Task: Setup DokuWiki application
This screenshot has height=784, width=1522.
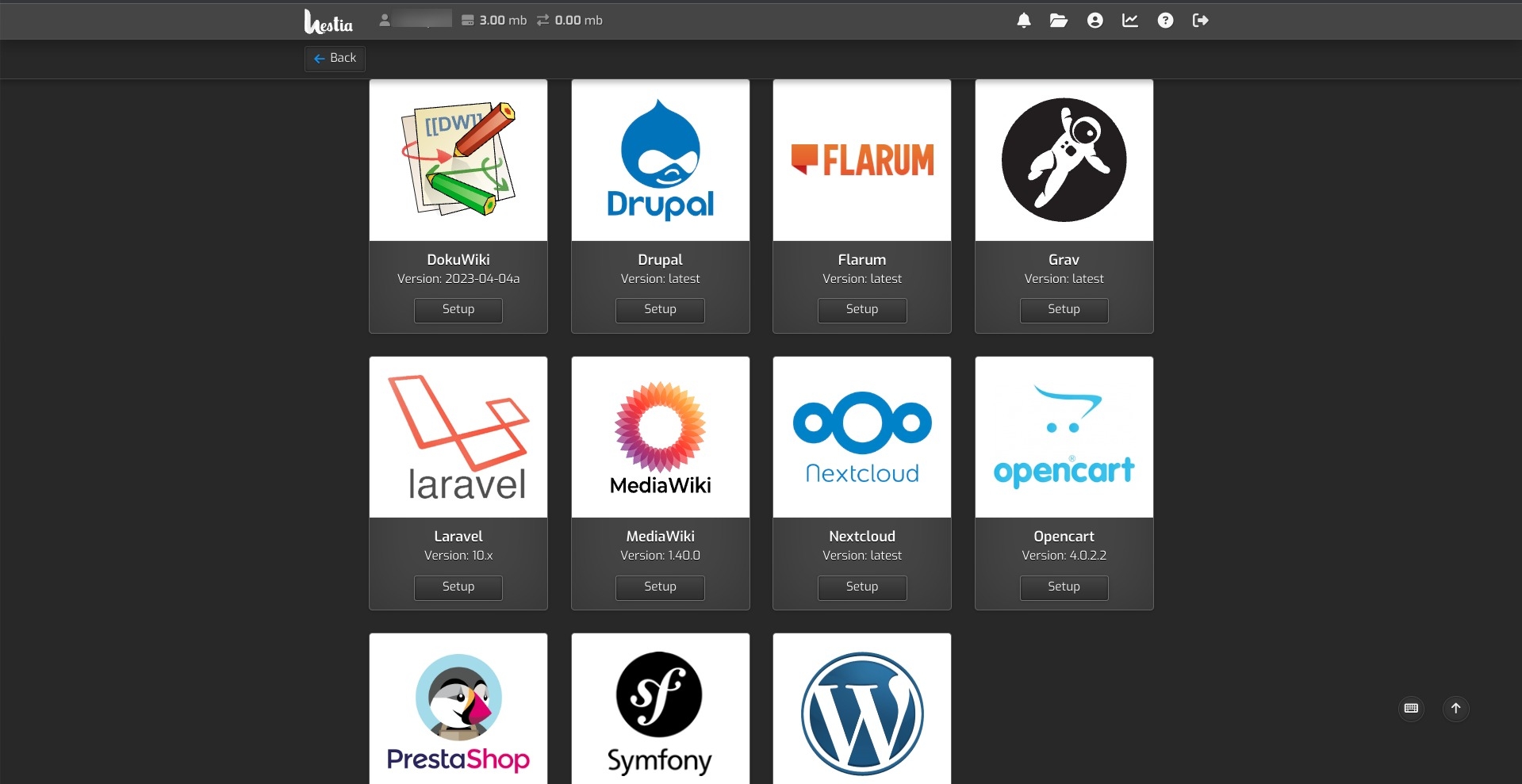Action: [458, 310]
